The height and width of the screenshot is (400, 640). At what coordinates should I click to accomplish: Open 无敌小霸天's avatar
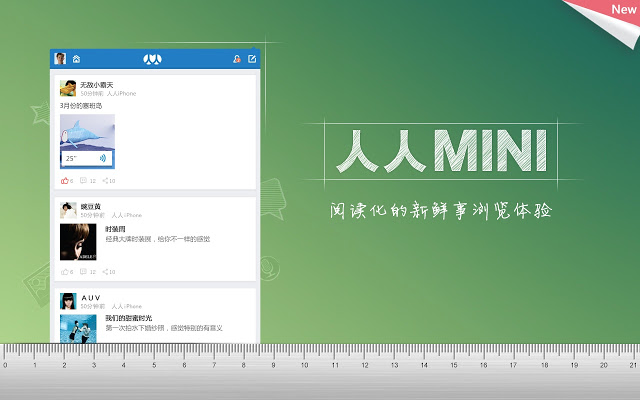(x=68, y=88)
